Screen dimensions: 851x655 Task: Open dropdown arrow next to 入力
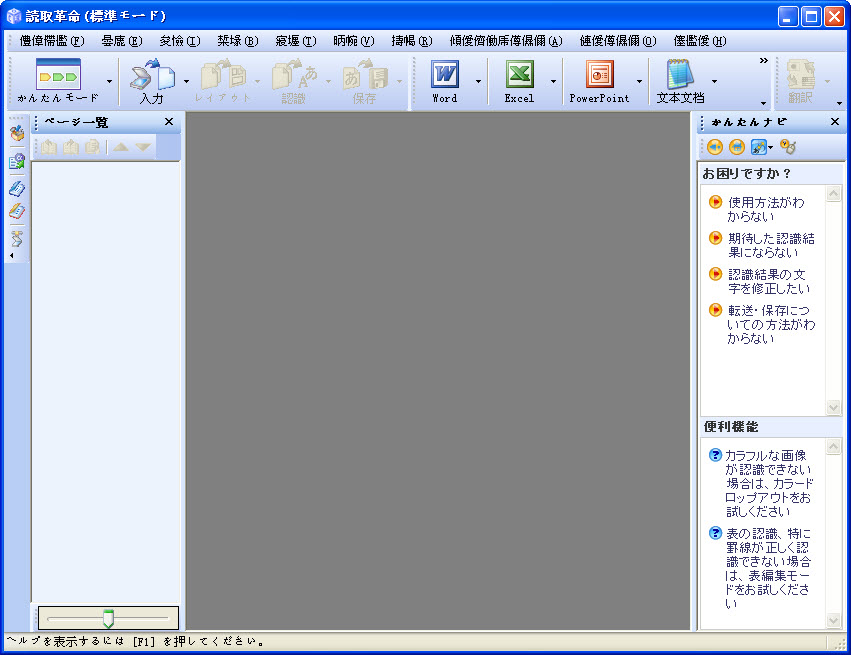(186, 82)
